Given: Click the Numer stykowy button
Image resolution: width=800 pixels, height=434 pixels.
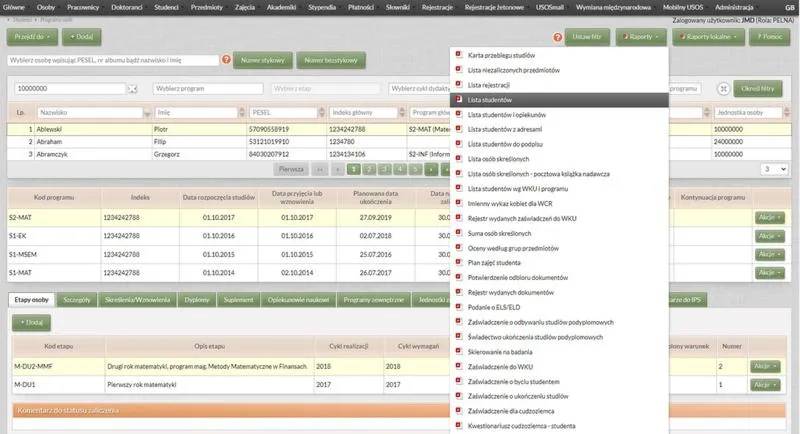Looking at the screenshot, I should click(262, 61).
